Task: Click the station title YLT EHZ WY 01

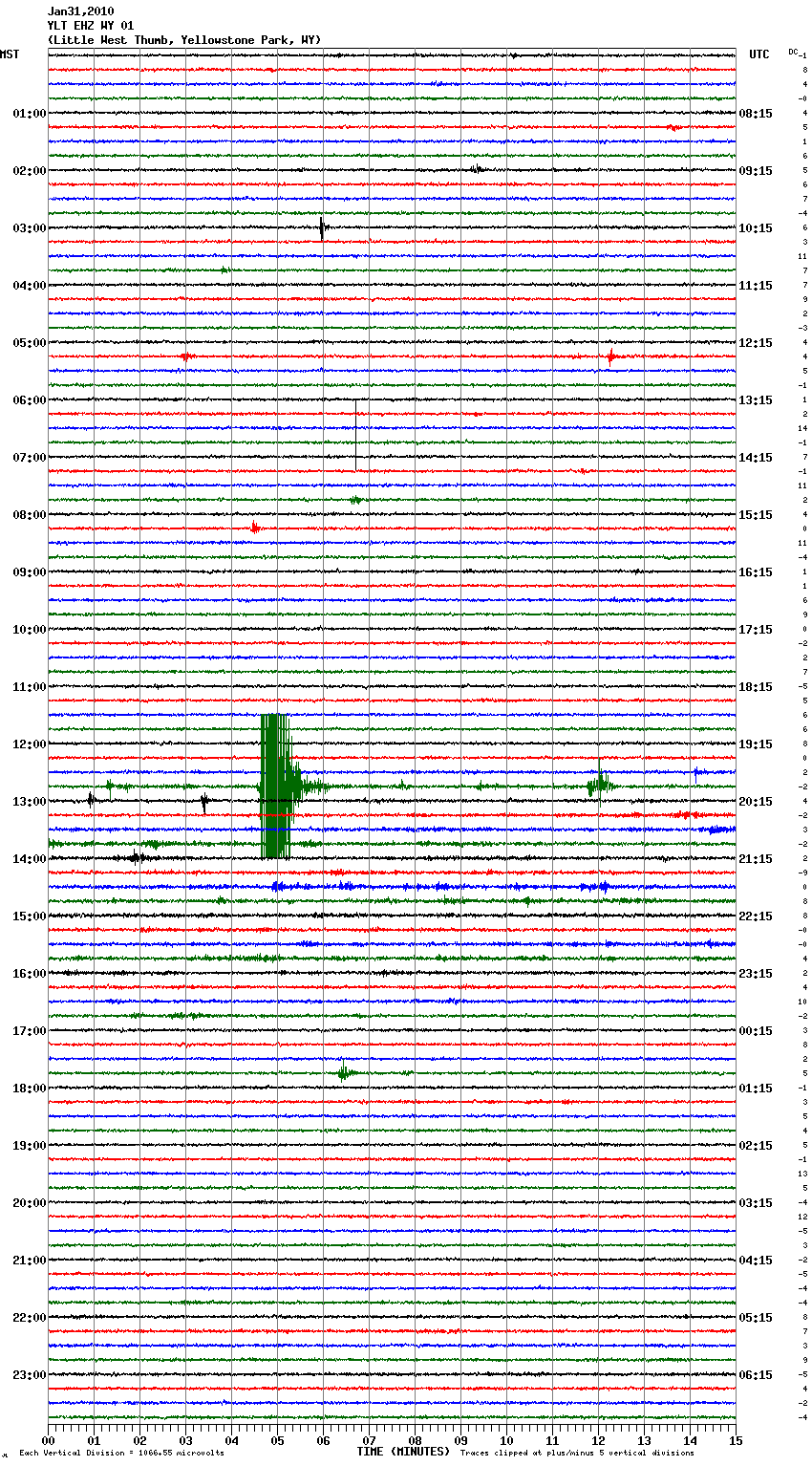Action: [x=91, y=26]
